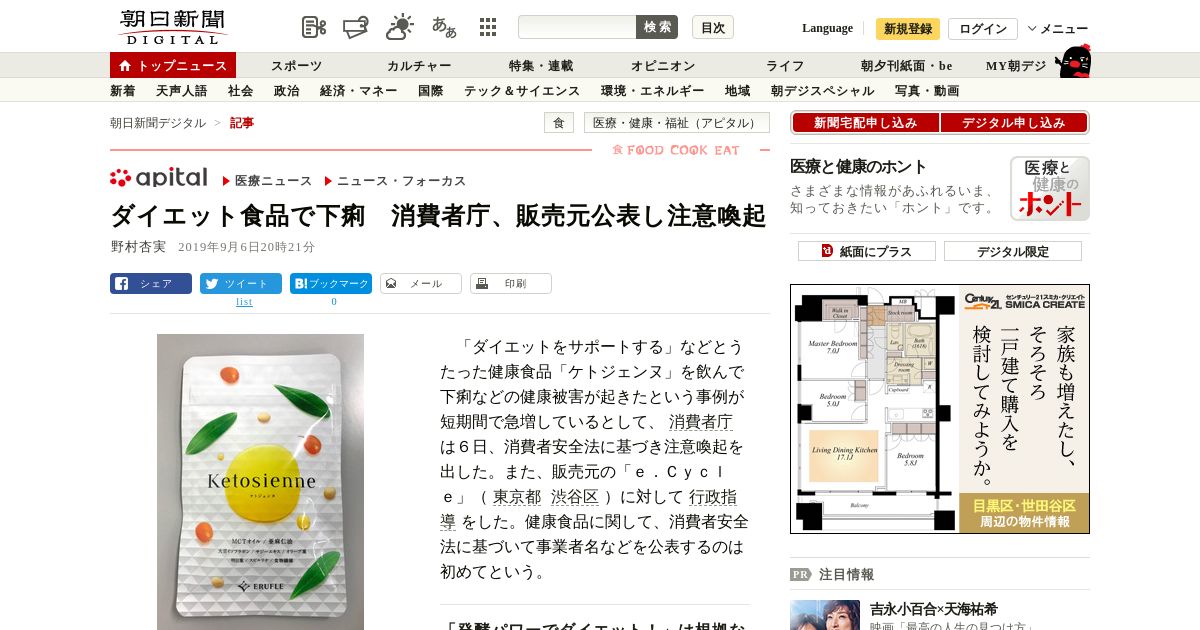Viewport: 1200px width, 630px height.
Task: Select the 環境・エネルギー submenu item
Action: [x=653, y=91]
